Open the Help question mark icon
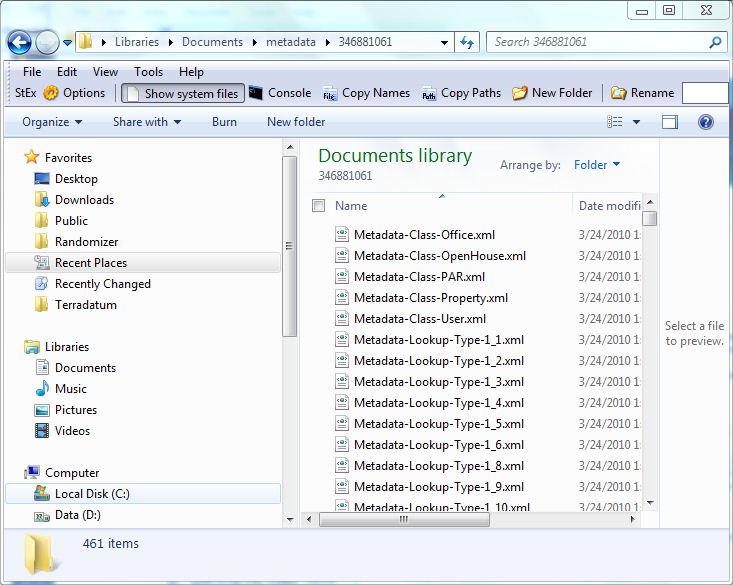733x585 pixels. click(705, 122)
